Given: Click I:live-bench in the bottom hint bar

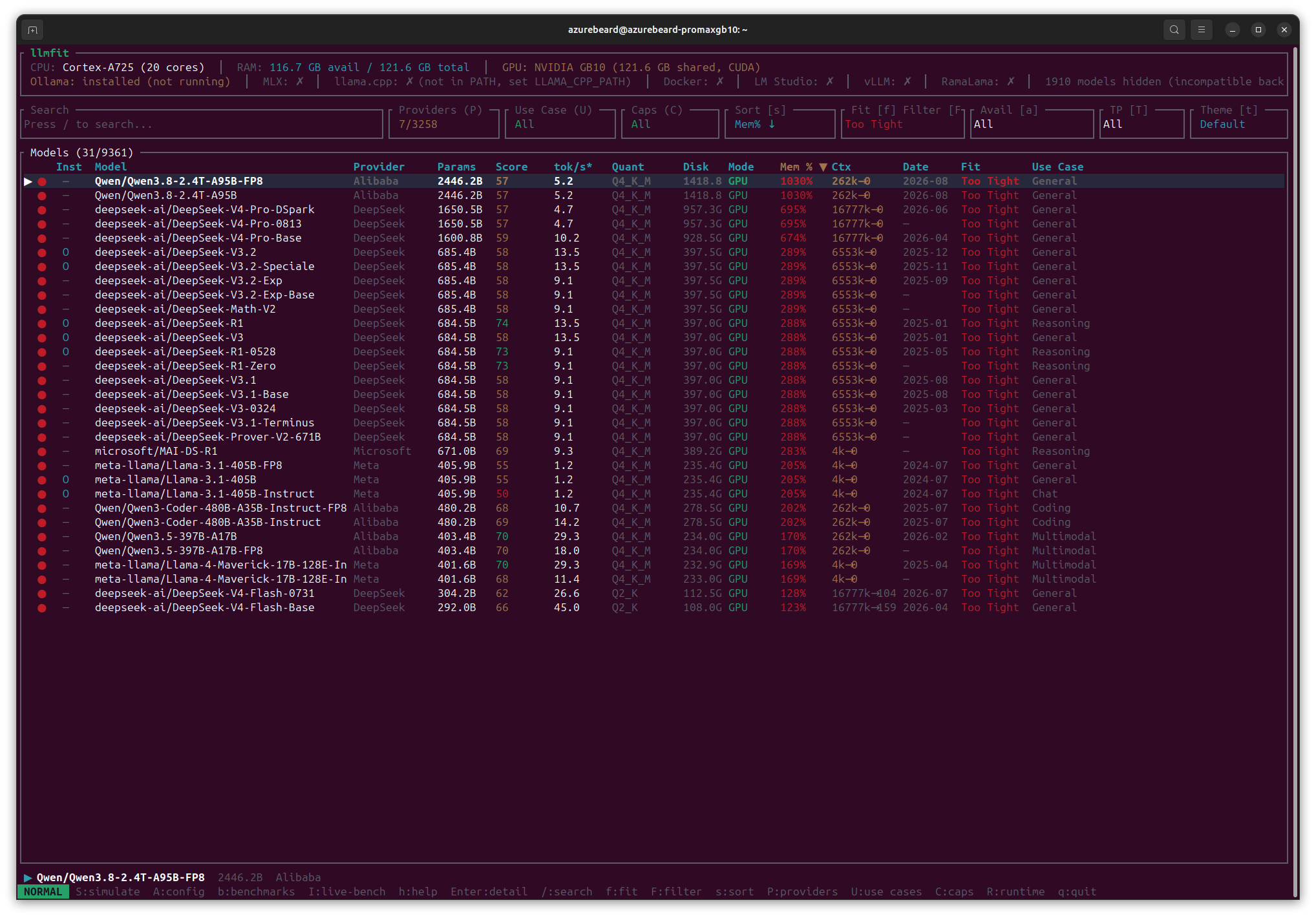Looking at the screenshot, I should click(347, 892).
